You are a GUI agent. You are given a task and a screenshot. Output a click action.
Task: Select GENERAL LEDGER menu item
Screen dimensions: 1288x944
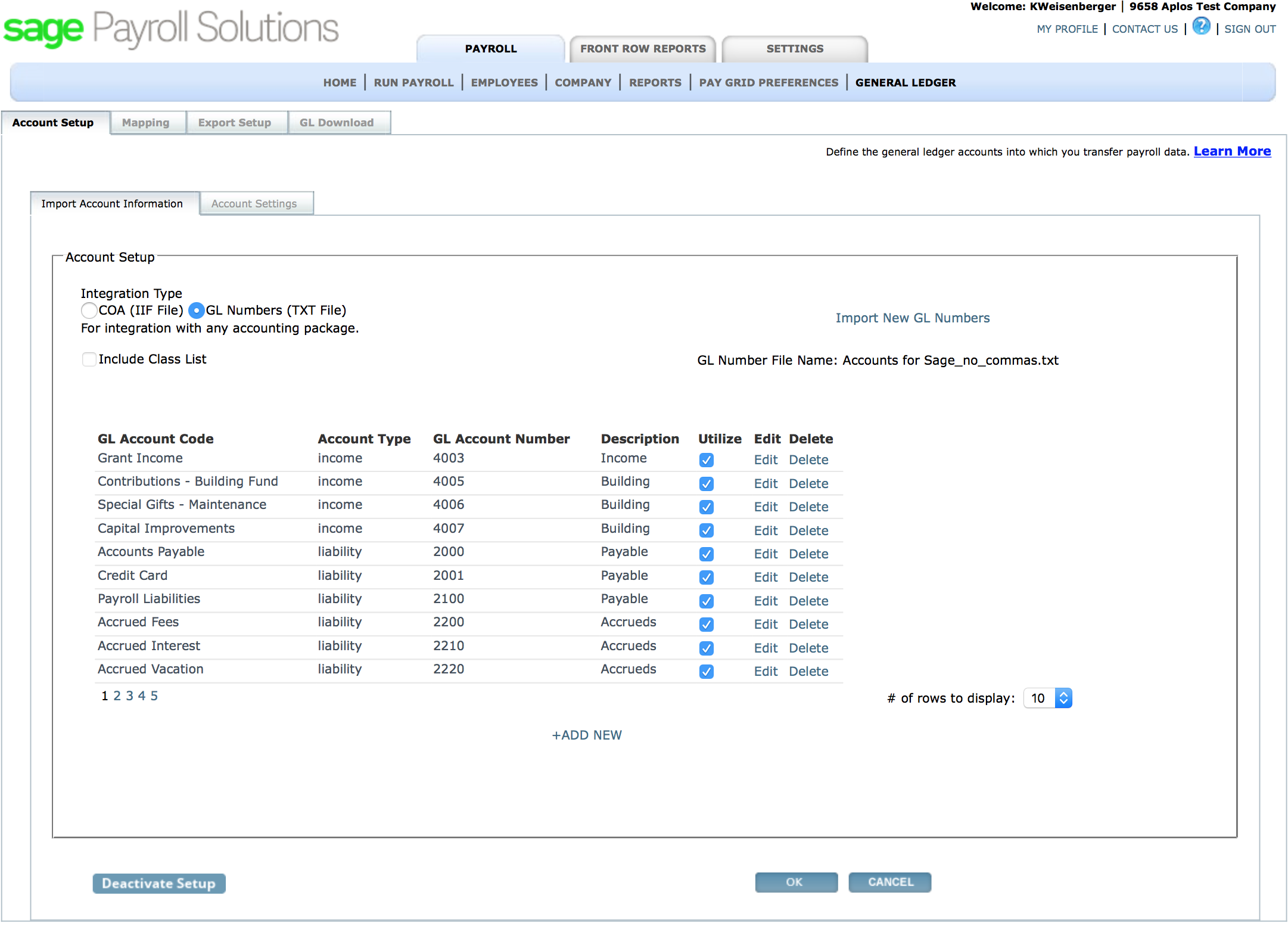pyautogui.click(x=906, y=83)
